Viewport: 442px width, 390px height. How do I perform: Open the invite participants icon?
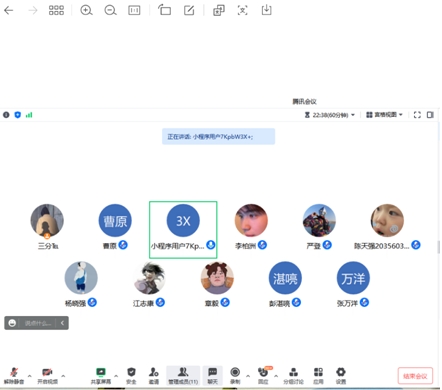[x=154, y=375]
